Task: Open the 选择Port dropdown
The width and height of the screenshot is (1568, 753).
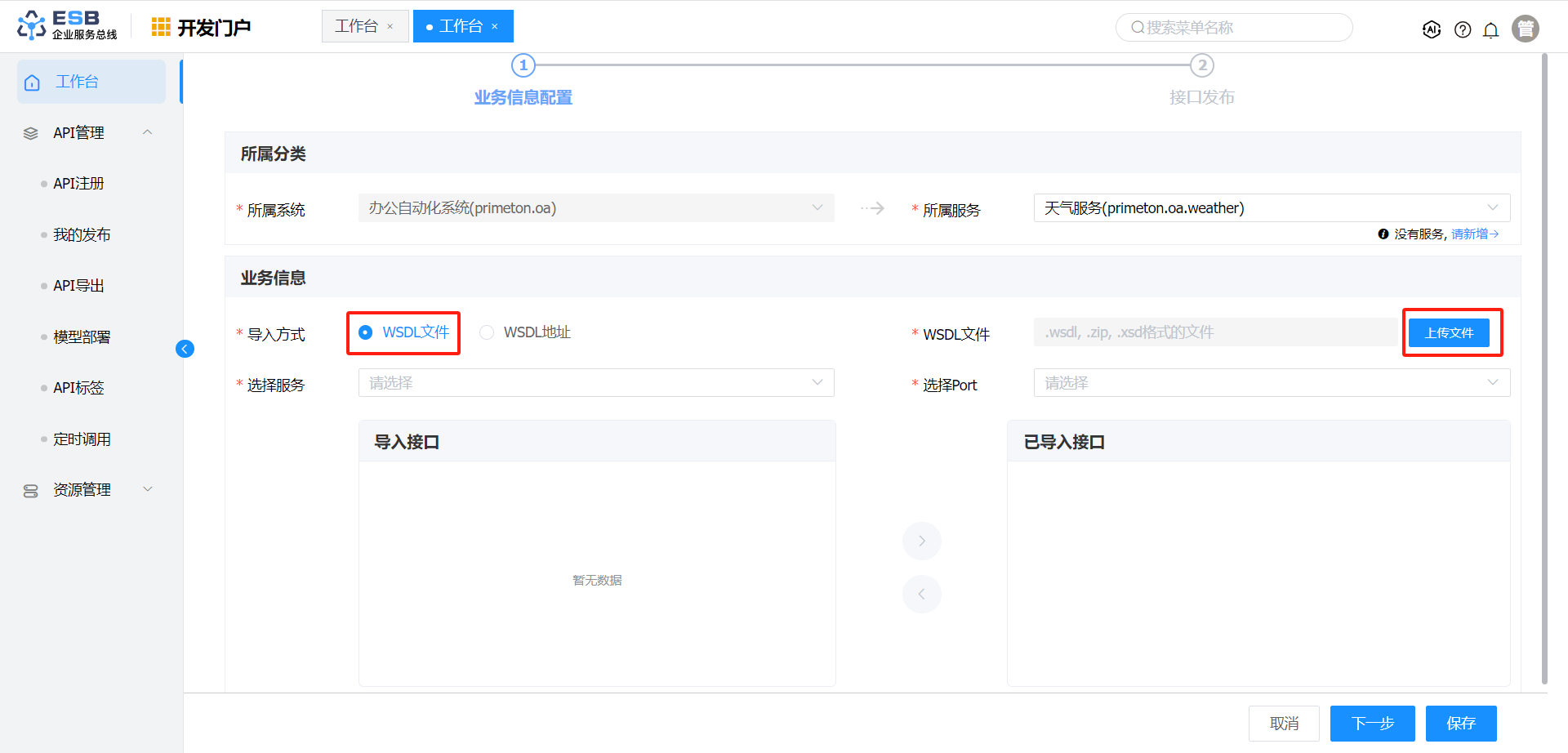Action: (1271, 383)
